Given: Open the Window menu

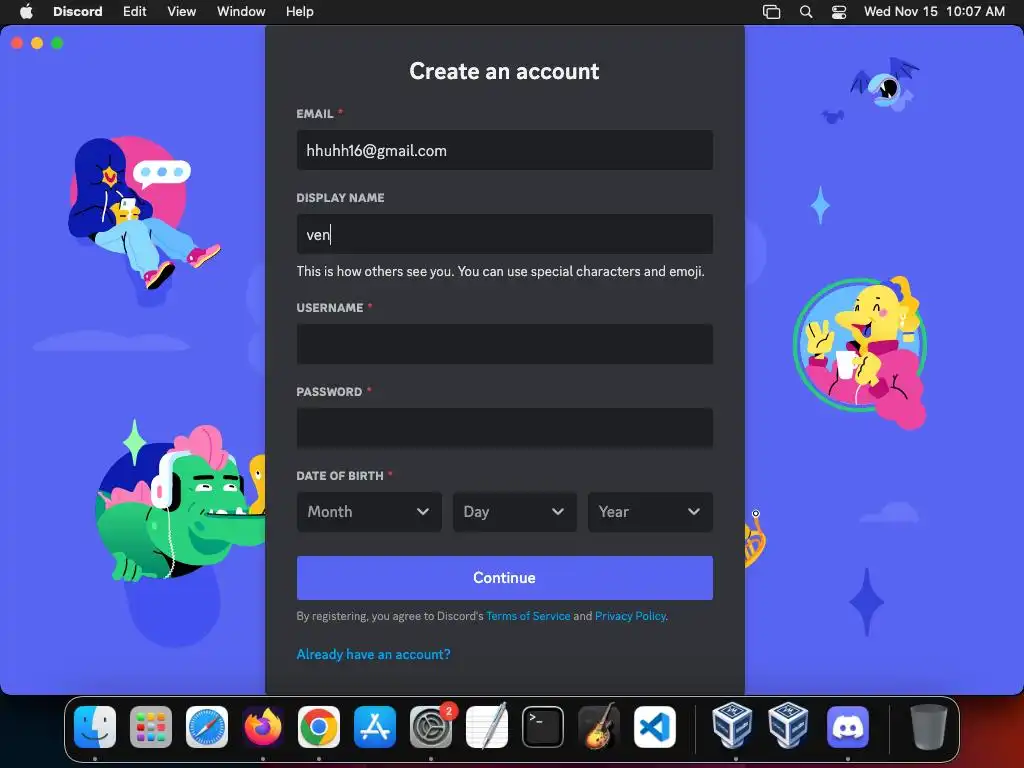Looking at the screenshot, I should point(241,11).
